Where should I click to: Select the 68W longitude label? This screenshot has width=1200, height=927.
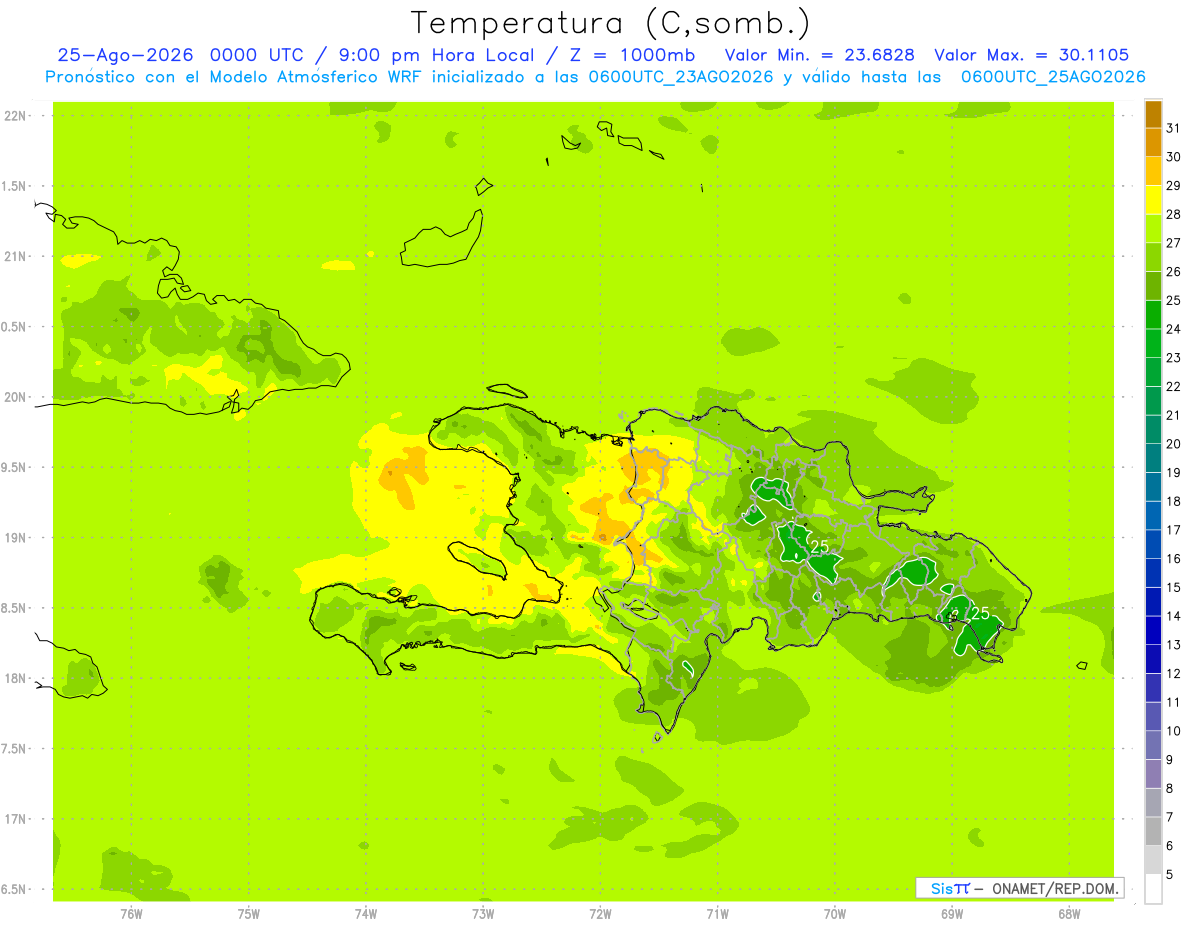(1069, 914)
